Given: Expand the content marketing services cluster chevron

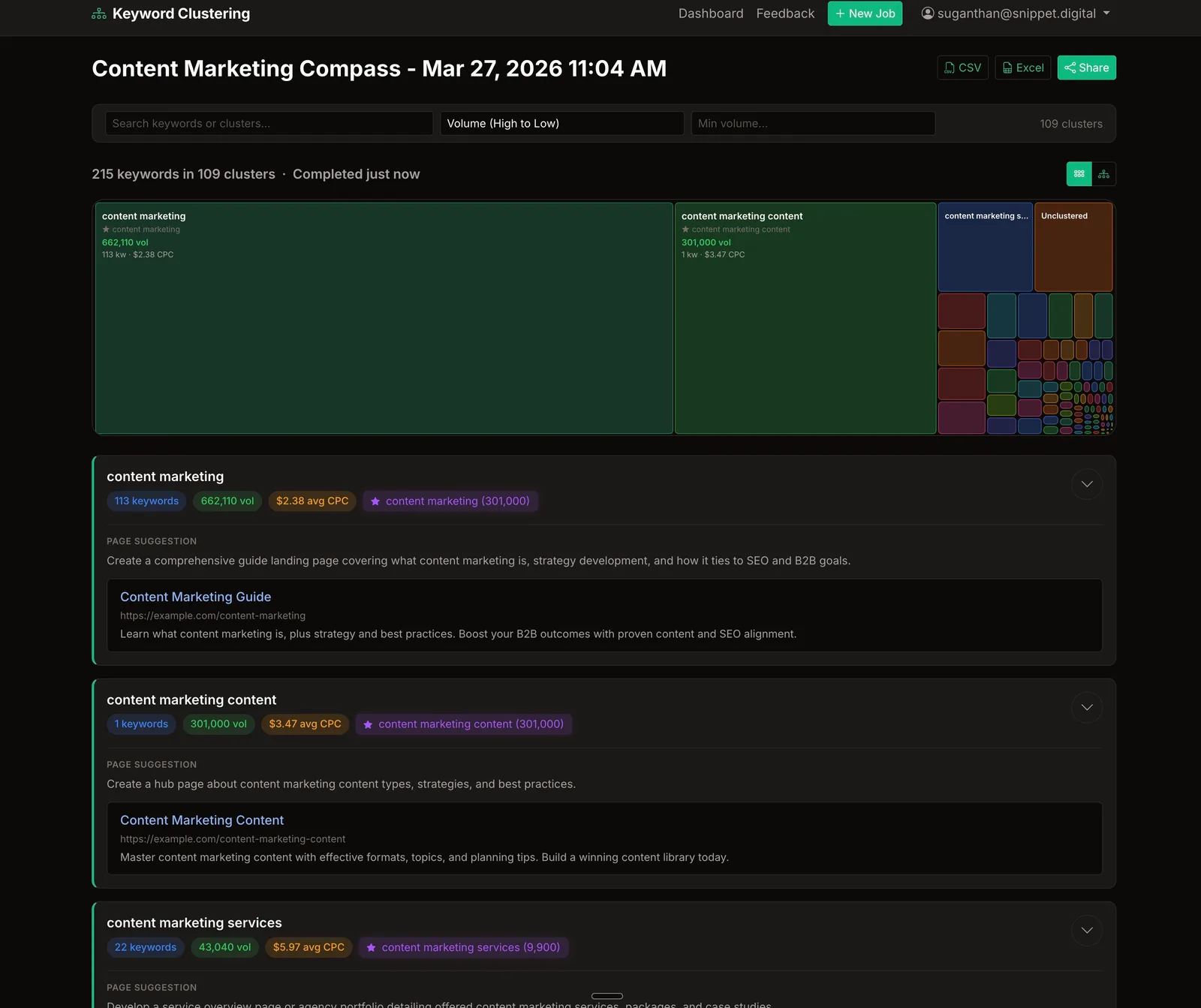Looking at the screenshot, I should point(1087,931).
